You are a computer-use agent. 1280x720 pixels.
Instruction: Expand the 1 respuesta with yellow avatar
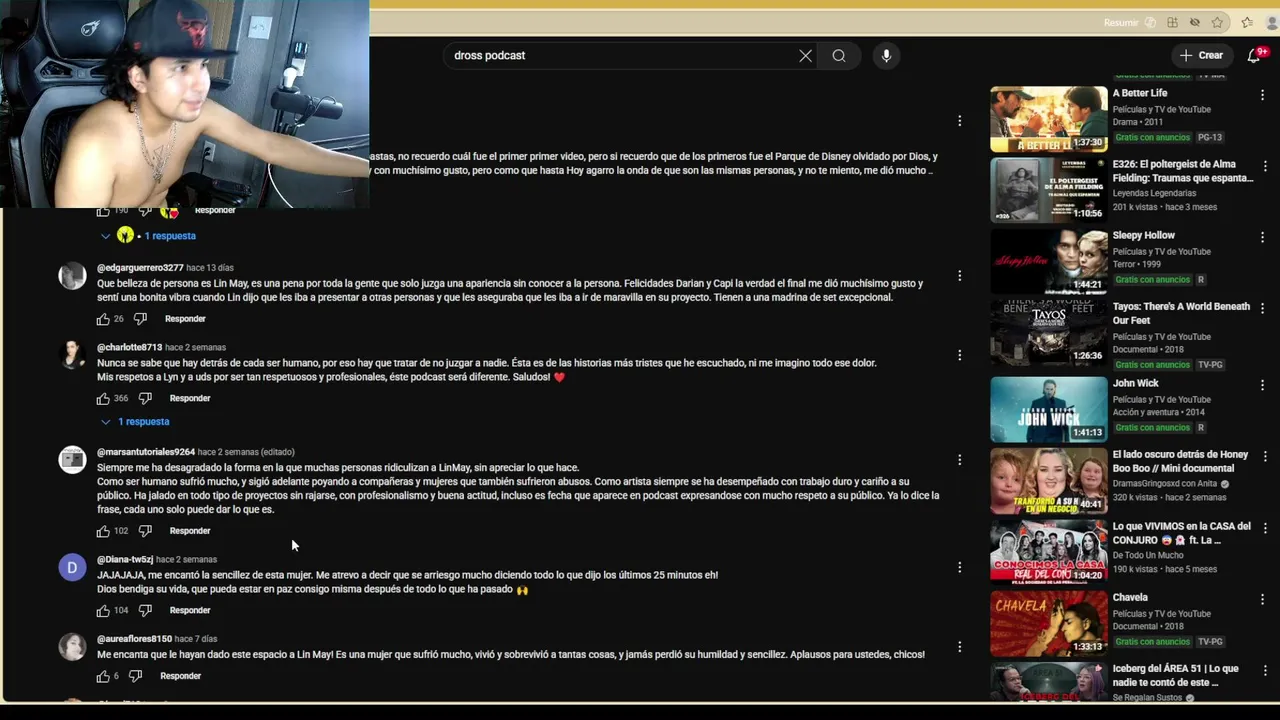pos(148,236)
